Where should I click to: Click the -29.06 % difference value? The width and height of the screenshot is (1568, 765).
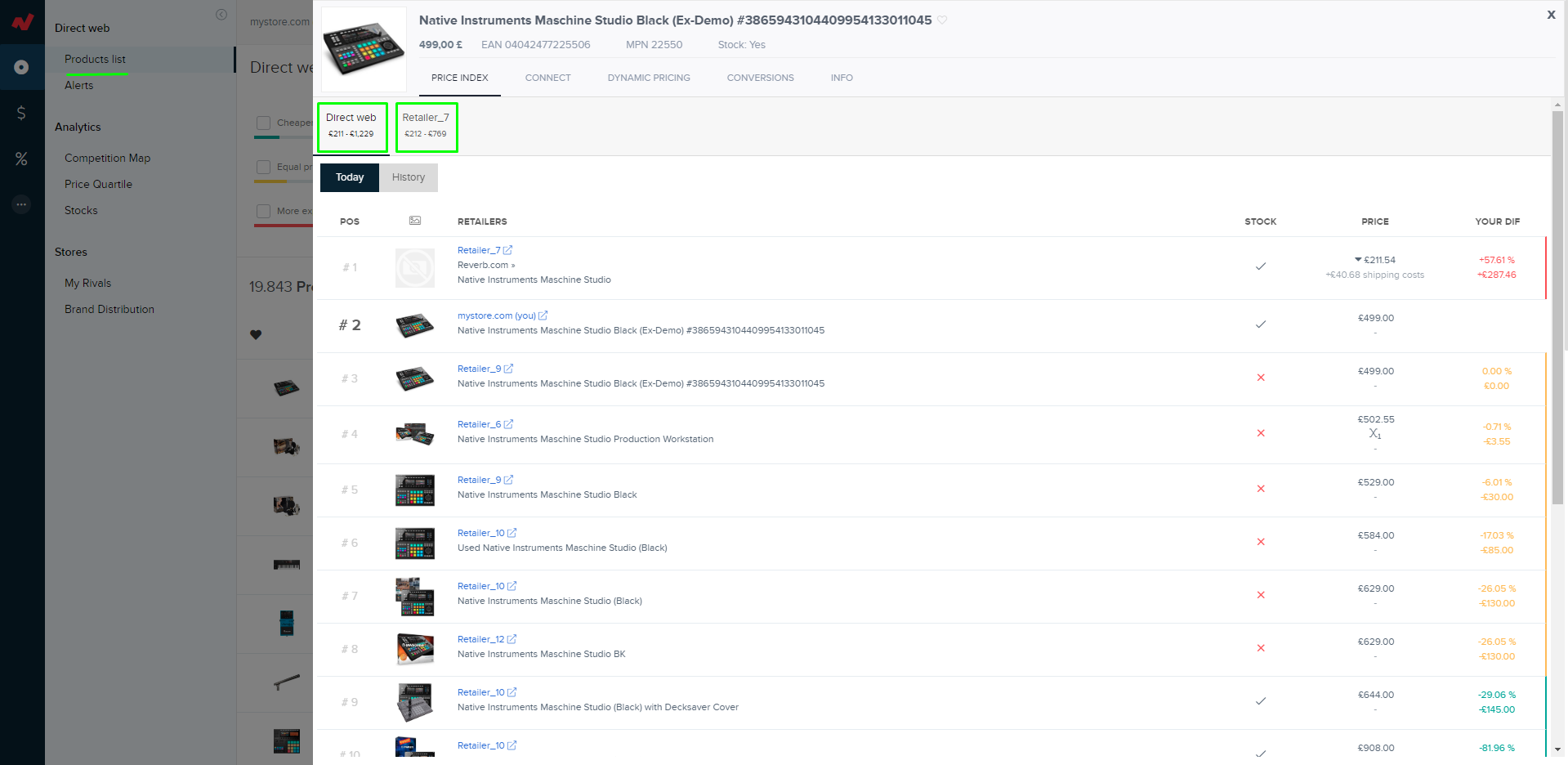click(x=1496, y=695)
